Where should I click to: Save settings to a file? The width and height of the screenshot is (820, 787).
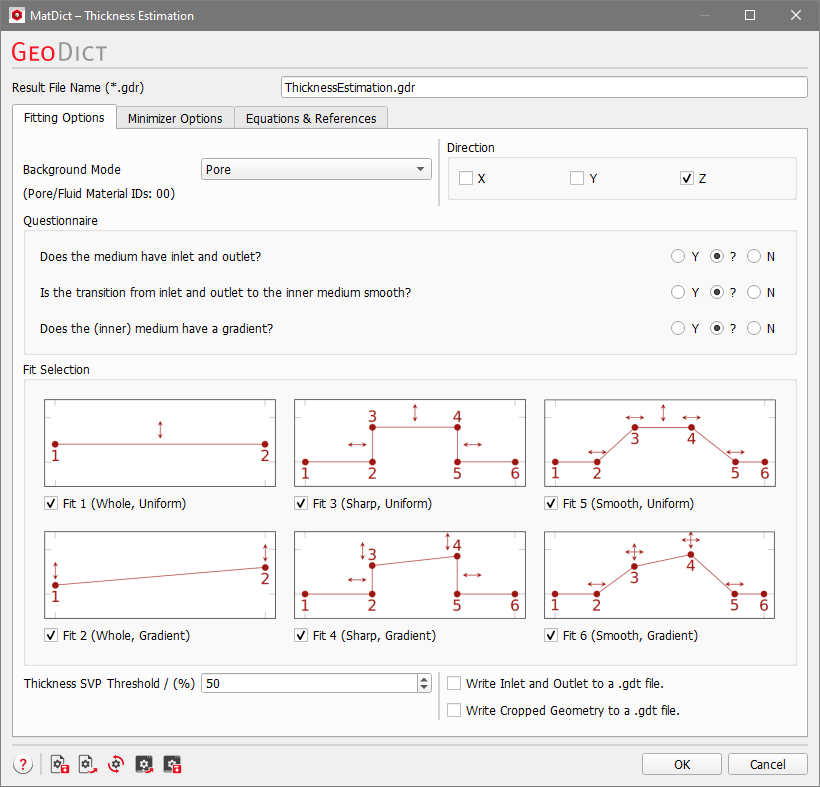coord(59,764)
